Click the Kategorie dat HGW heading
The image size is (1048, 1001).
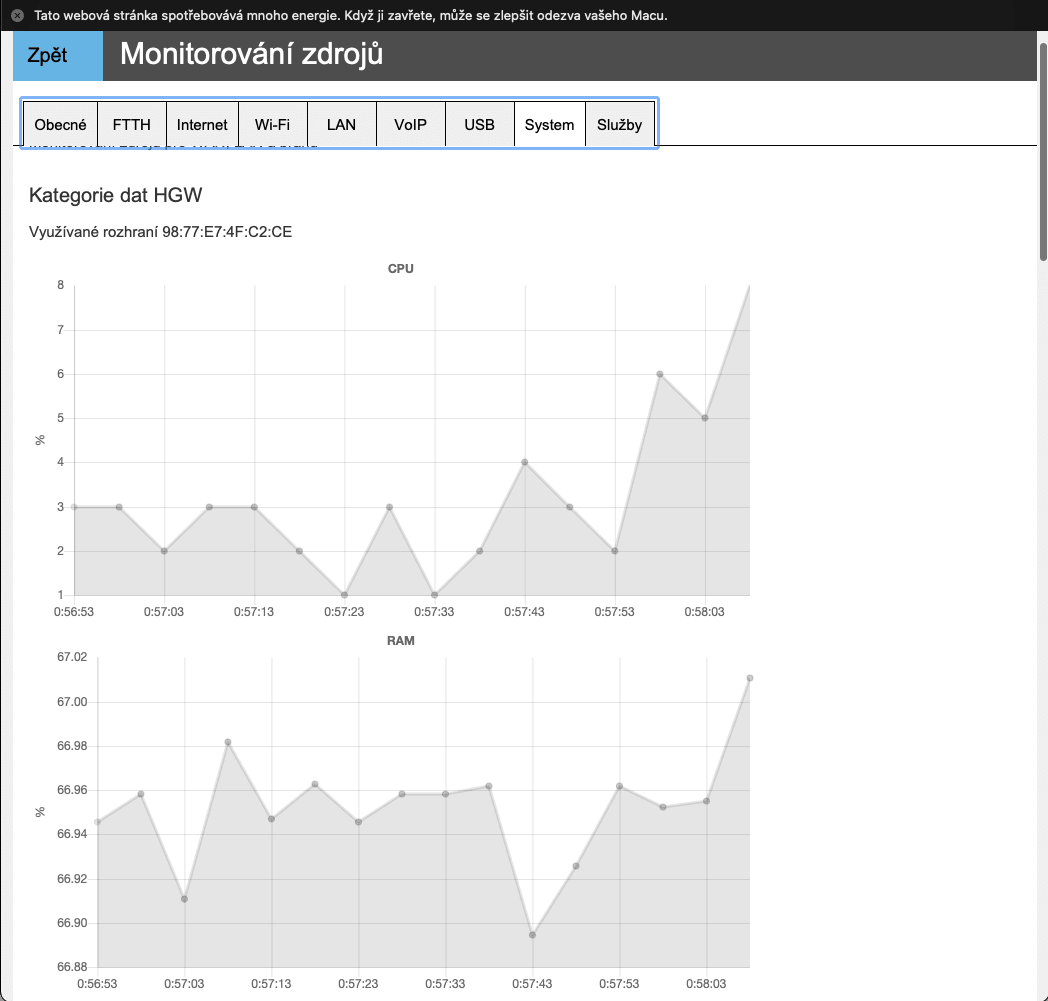click(x=116, y=195)
